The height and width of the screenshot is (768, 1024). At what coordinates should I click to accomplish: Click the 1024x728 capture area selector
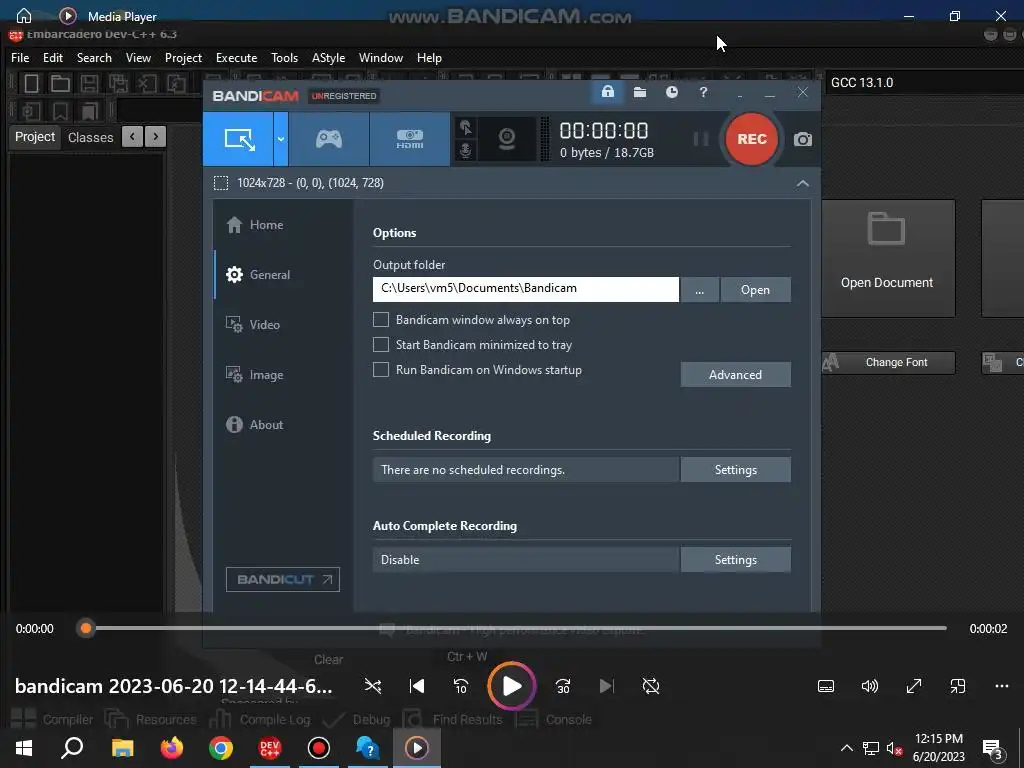(x=298, y=183)
